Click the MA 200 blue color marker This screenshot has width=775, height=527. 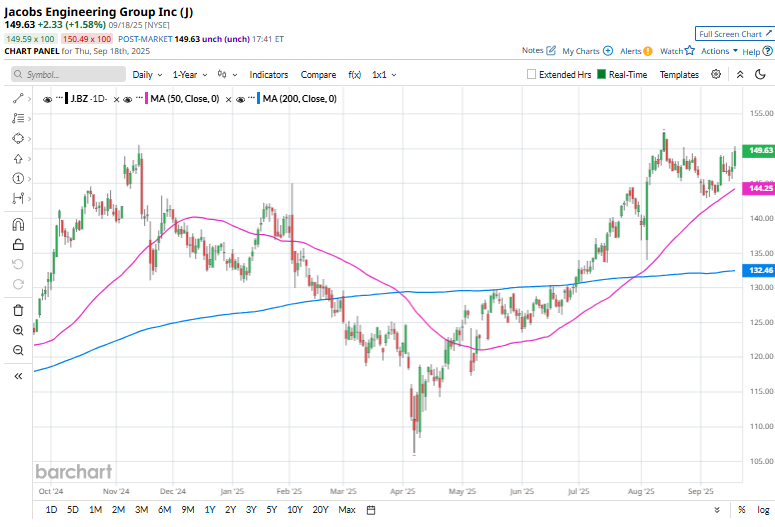(x=258, y=98)
